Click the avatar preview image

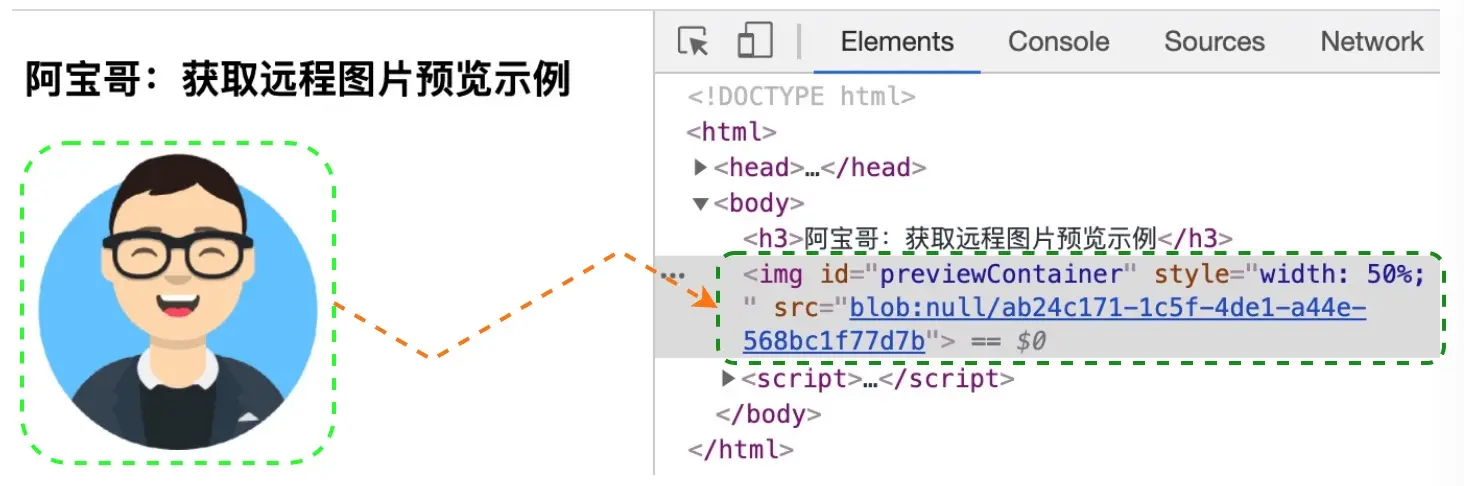pos(177,302)
